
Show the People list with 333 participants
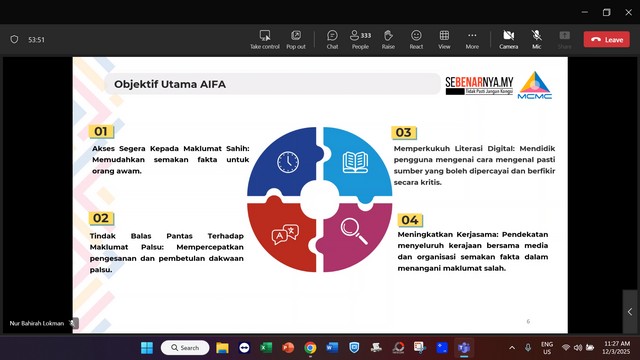point(360,40)
